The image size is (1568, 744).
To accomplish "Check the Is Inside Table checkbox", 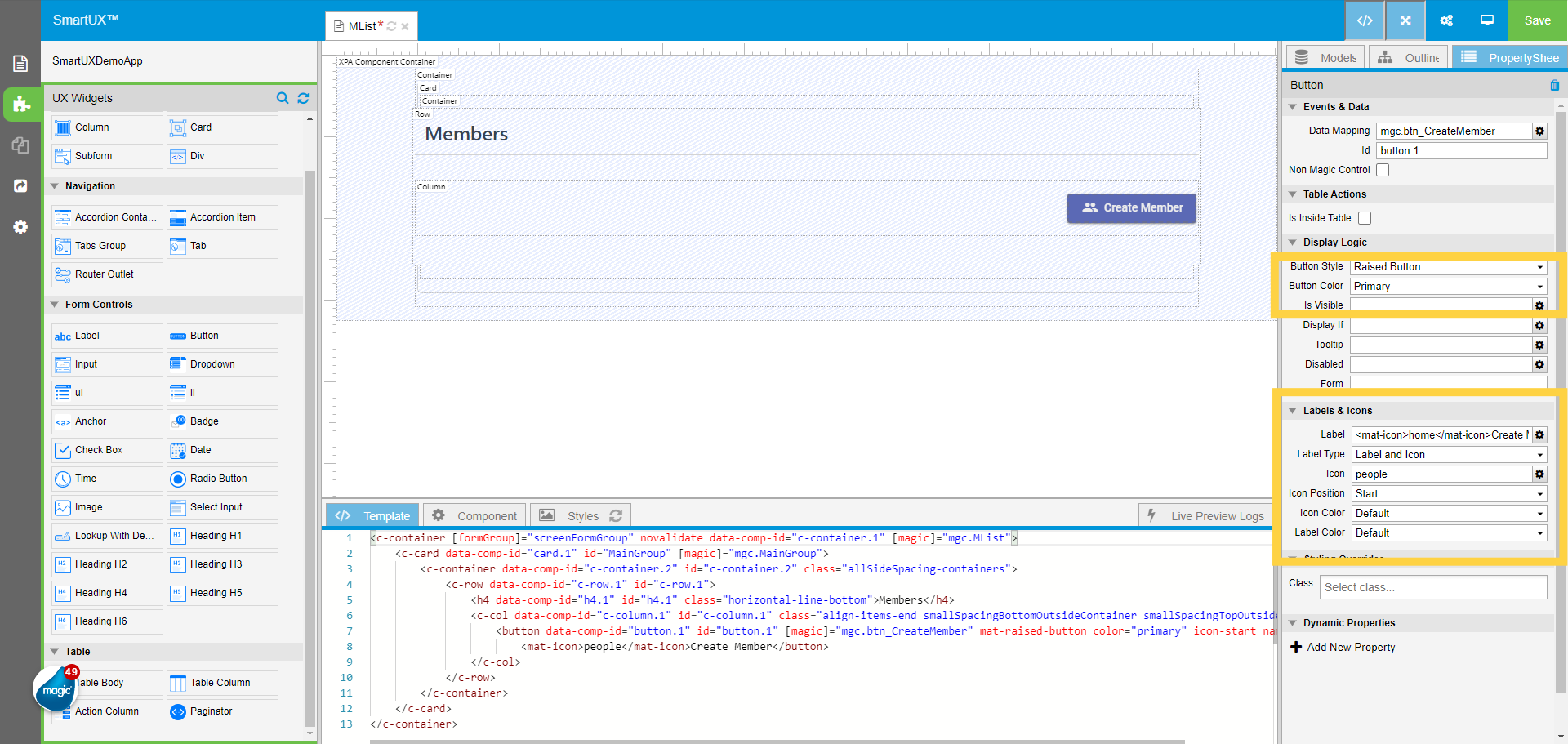I will [1365, 217].
